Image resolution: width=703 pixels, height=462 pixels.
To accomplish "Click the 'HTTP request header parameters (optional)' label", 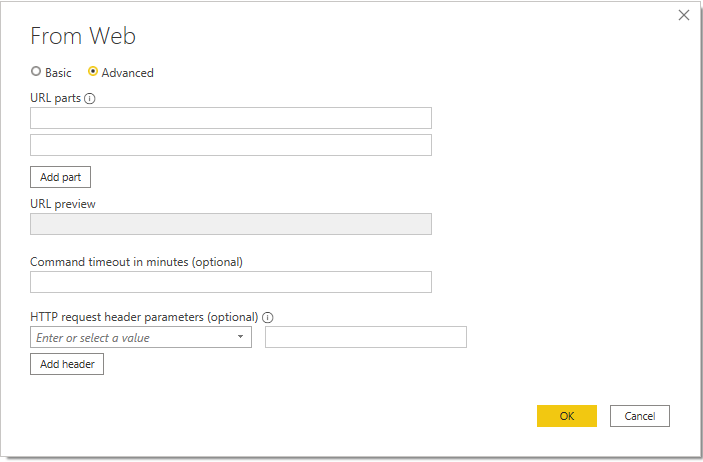I will pyautogui.click(x=144, y=317).
